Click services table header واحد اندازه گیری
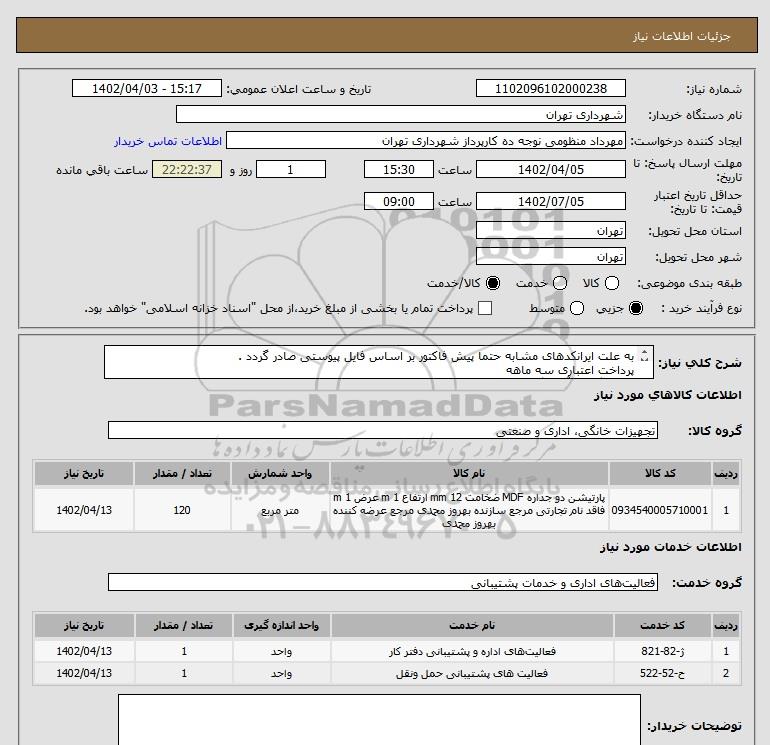This screenshot has width=770, height=745. 282,625
